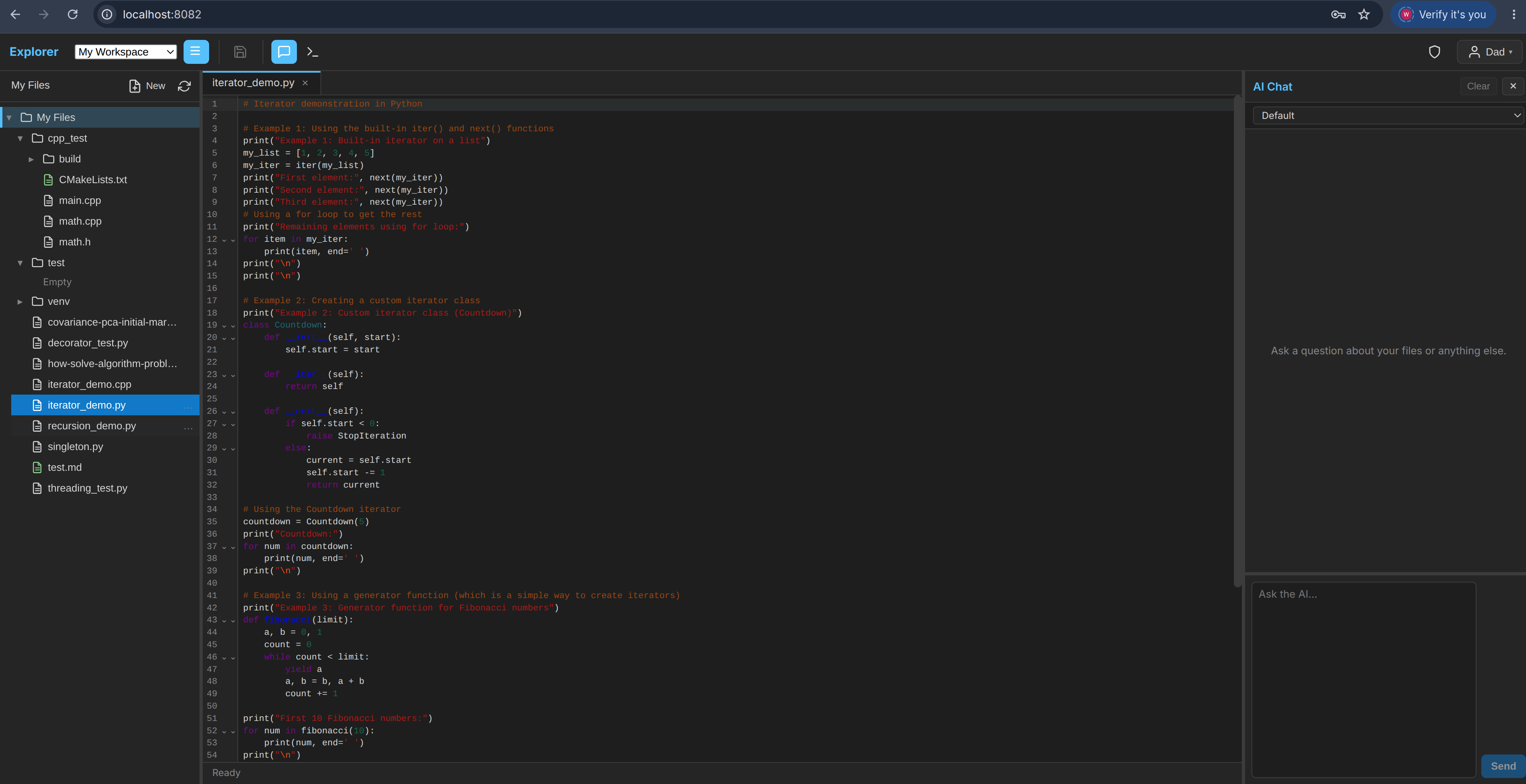The width and height of the screenshot is (1526, 784).
Task: Open iterator_demo.cpp
Action: [x=89, y=384]
